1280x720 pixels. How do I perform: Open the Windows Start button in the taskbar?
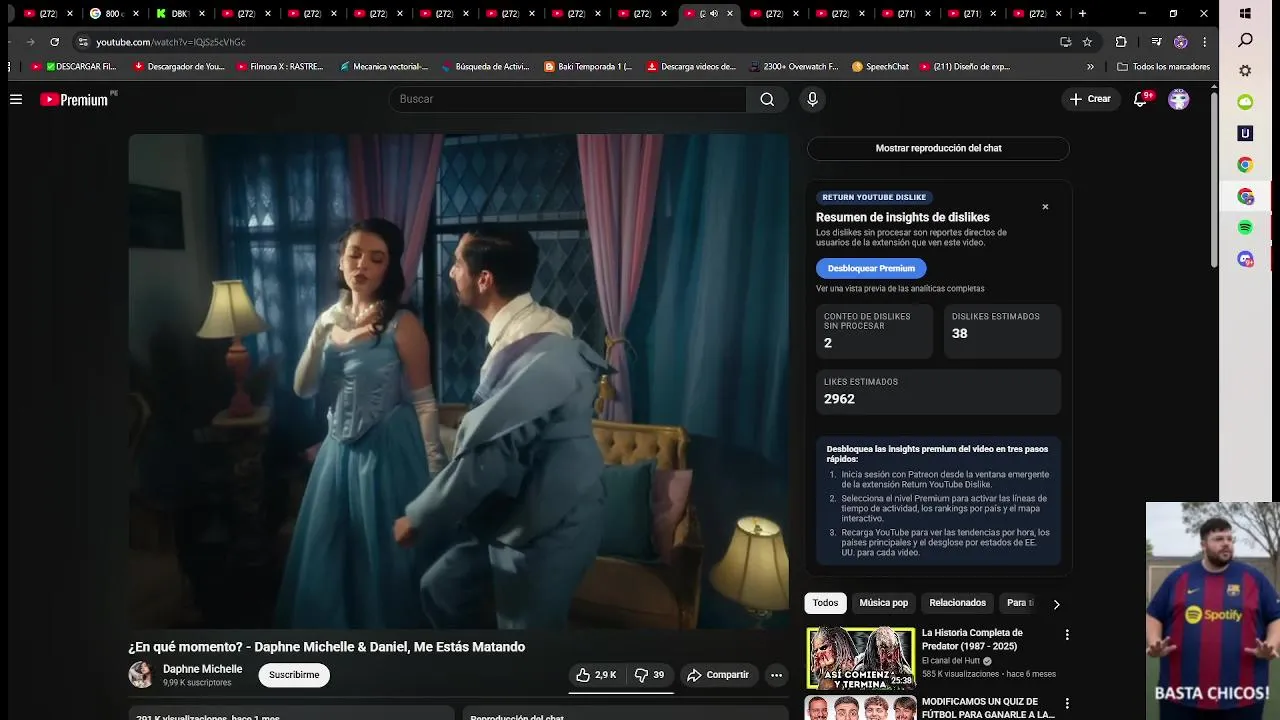(x=1245, y=14)
